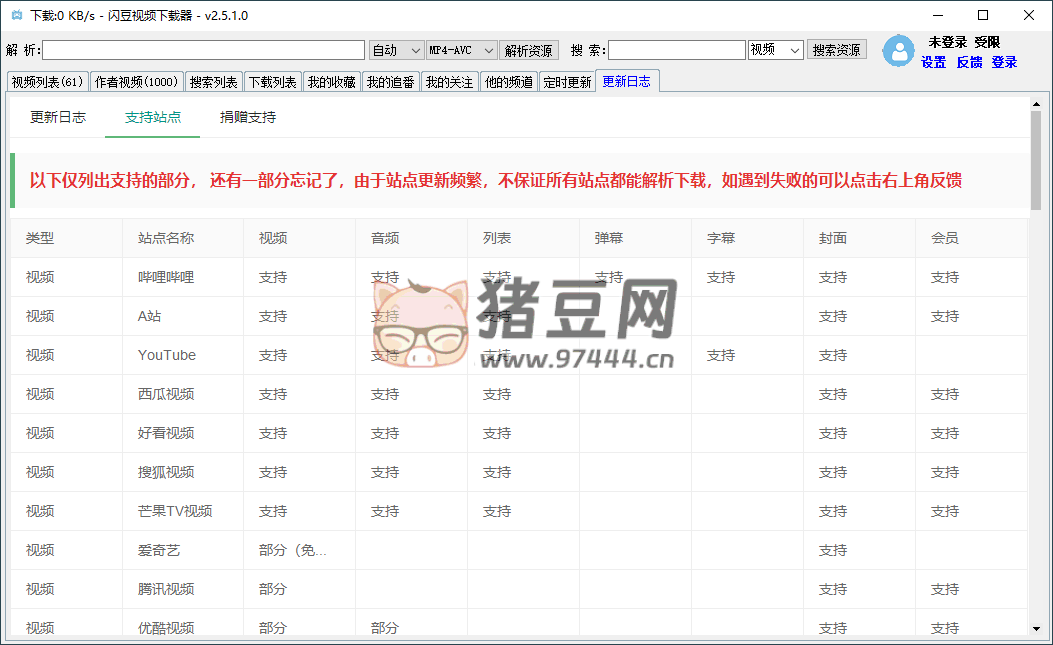Switch to 定时更新 tab
1053x645 pixels.
pos(567,82)
